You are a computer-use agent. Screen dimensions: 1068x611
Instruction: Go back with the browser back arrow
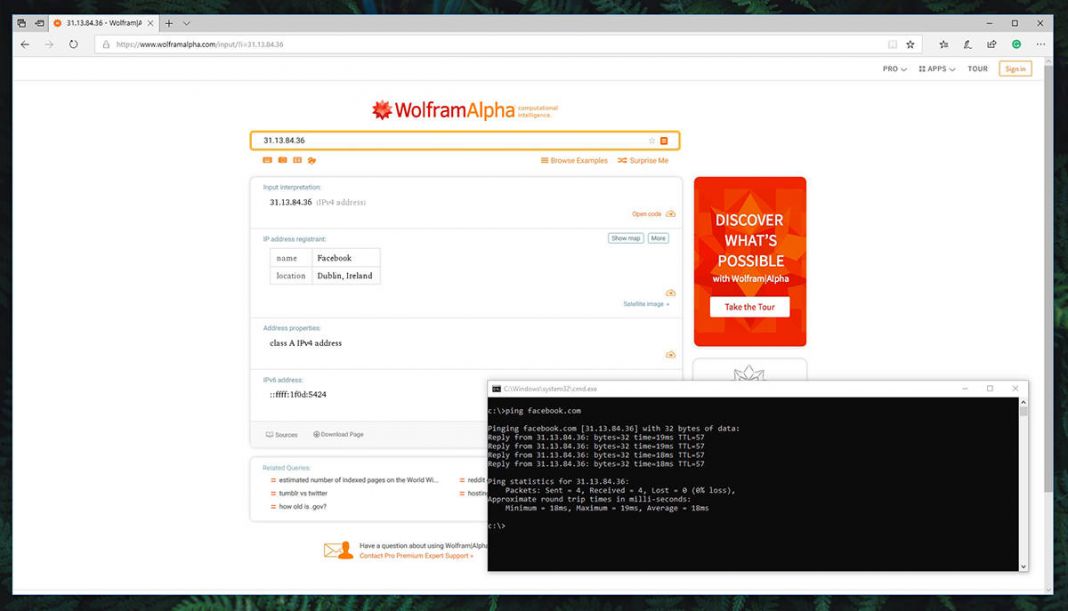pos(25,44)
